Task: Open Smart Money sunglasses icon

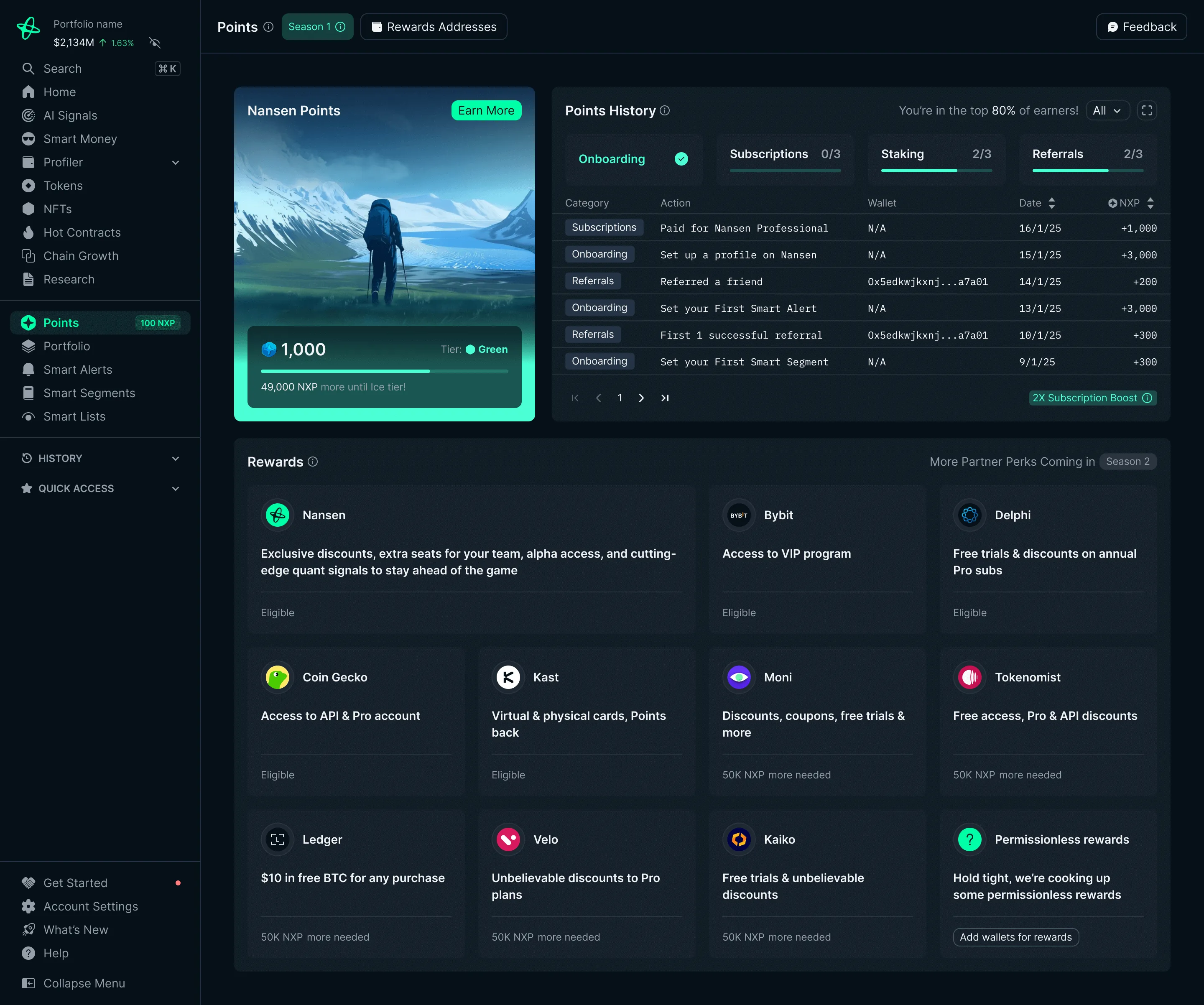Action: click(x=28, y=139)
